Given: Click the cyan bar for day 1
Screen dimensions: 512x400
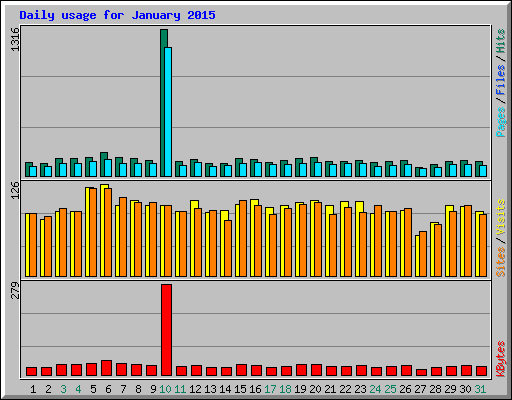Looking at the screenshot, I should tap(33, 171).
